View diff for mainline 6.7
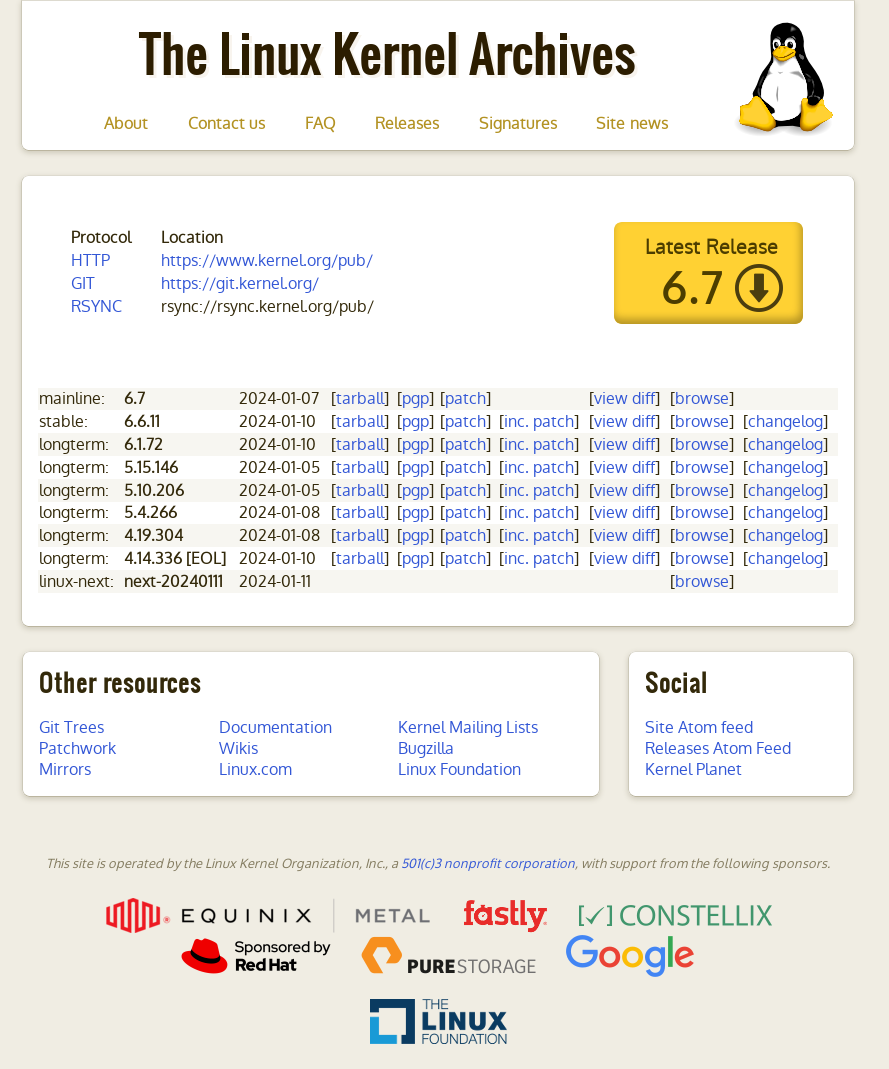Viewport: 889px width, 1069px height. 624,399
